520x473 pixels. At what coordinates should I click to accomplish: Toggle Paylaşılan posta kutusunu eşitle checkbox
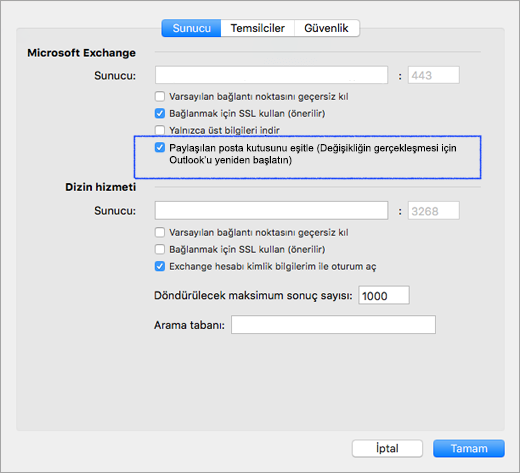tap(160, 147)
